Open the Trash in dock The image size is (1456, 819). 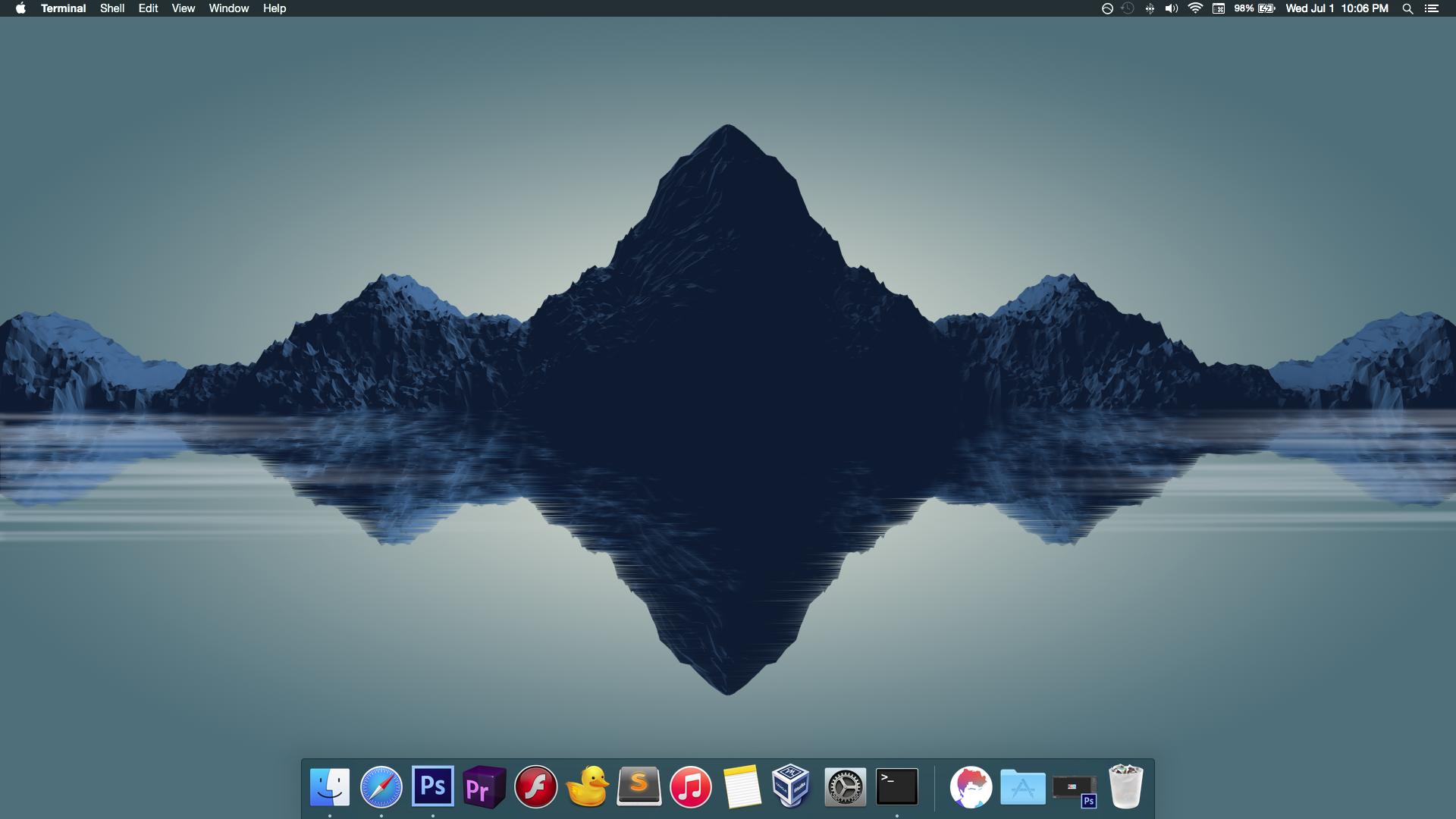click(1125, 786)
